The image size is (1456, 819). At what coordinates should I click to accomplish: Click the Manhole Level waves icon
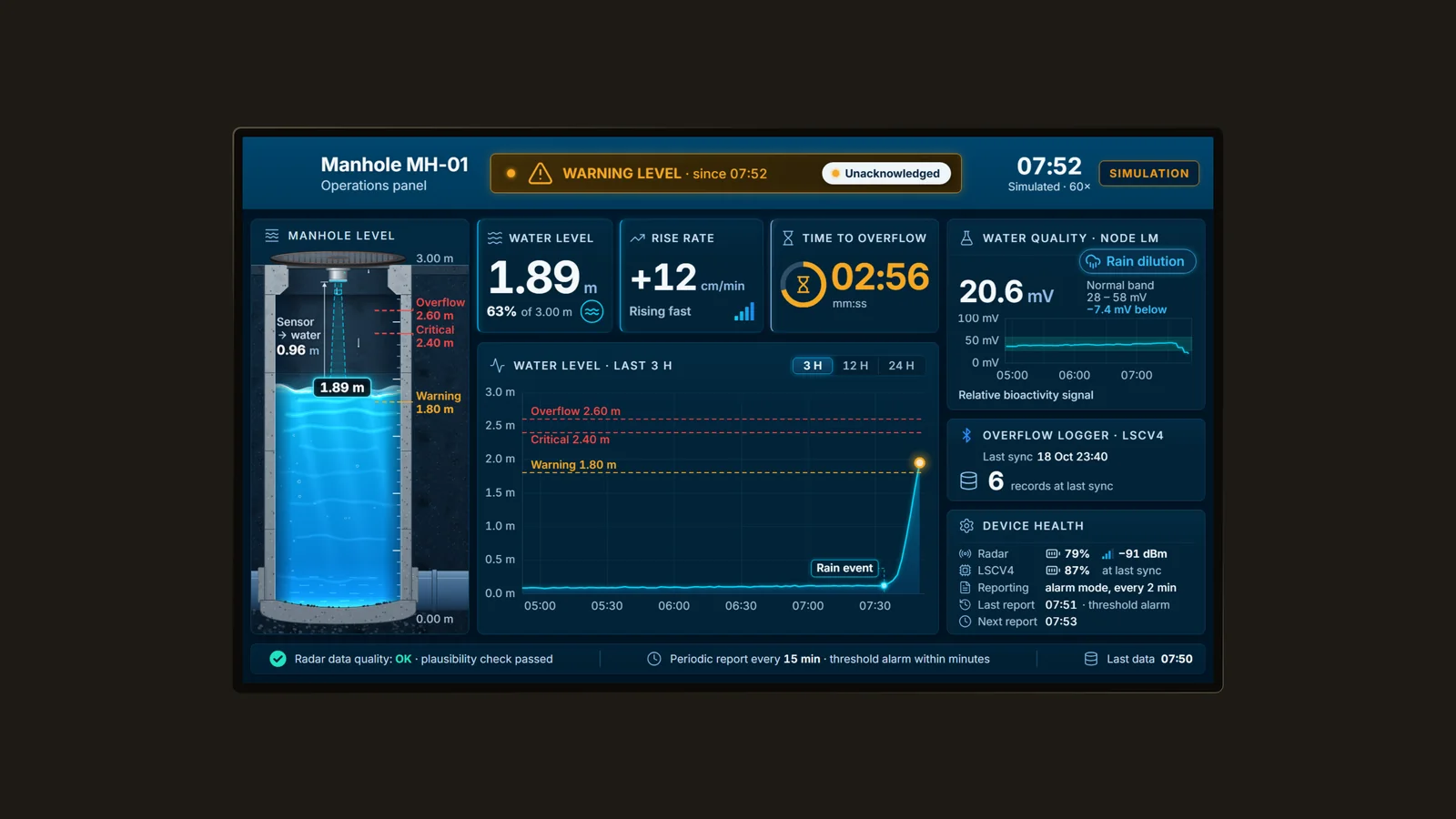coord(271,236)
